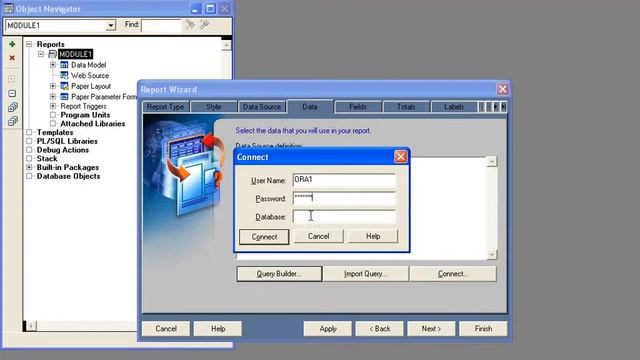640x360 pixels.
Task: Click Help button in Connect dialog
Action: pos(373,236)
